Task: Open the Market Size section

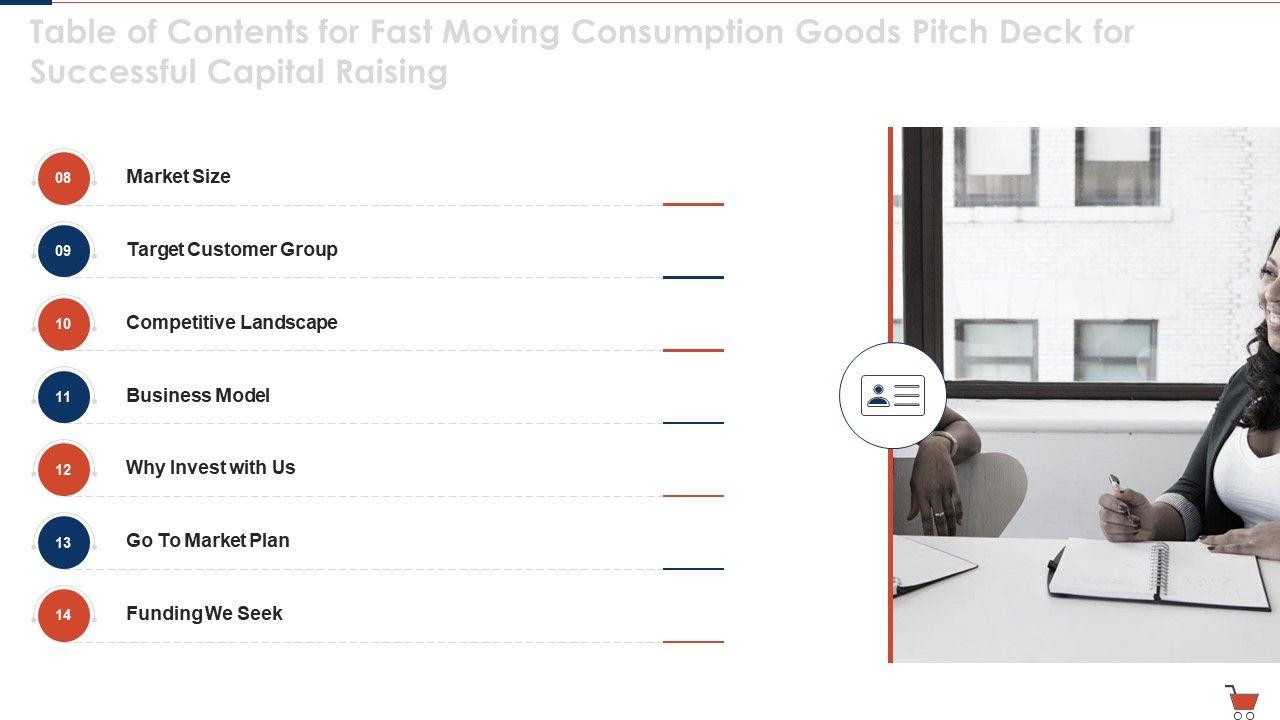Action: click(x=178, y=177)
